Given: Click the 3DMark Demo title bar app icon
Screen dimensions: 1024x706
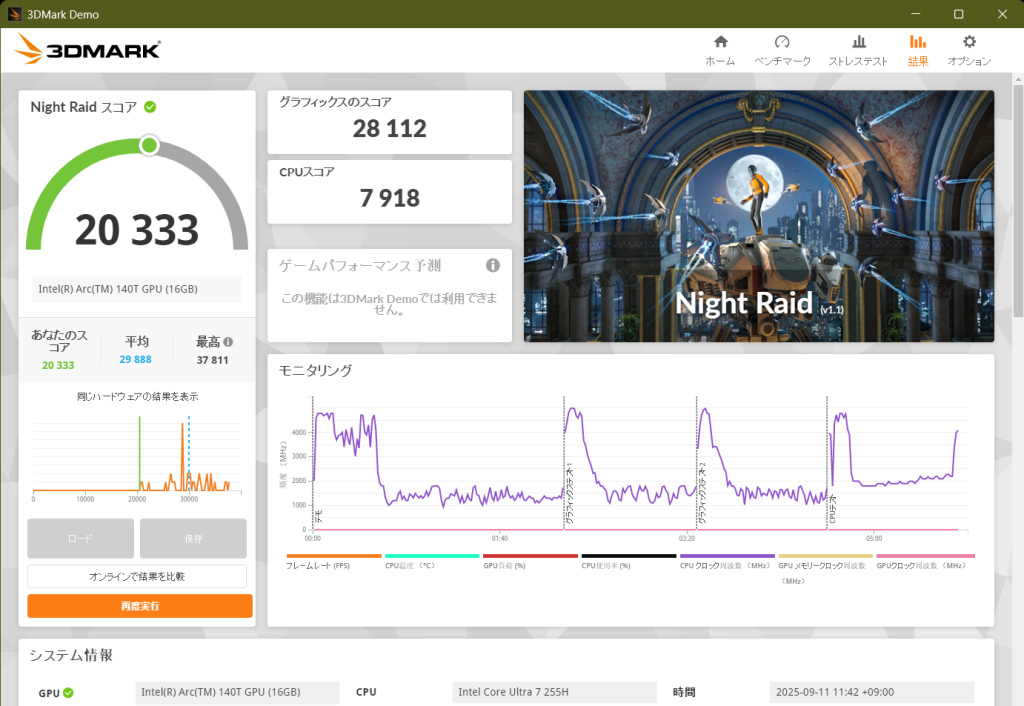Looking at the screenshot, I should point(14,14).
